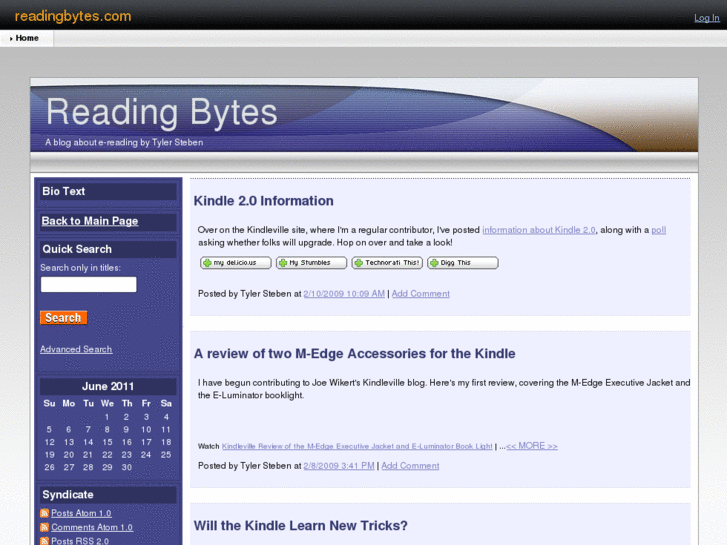This screenshot has height=545, width=727.
Task: Click the Technorati This! share button
Action: point(387,263)
